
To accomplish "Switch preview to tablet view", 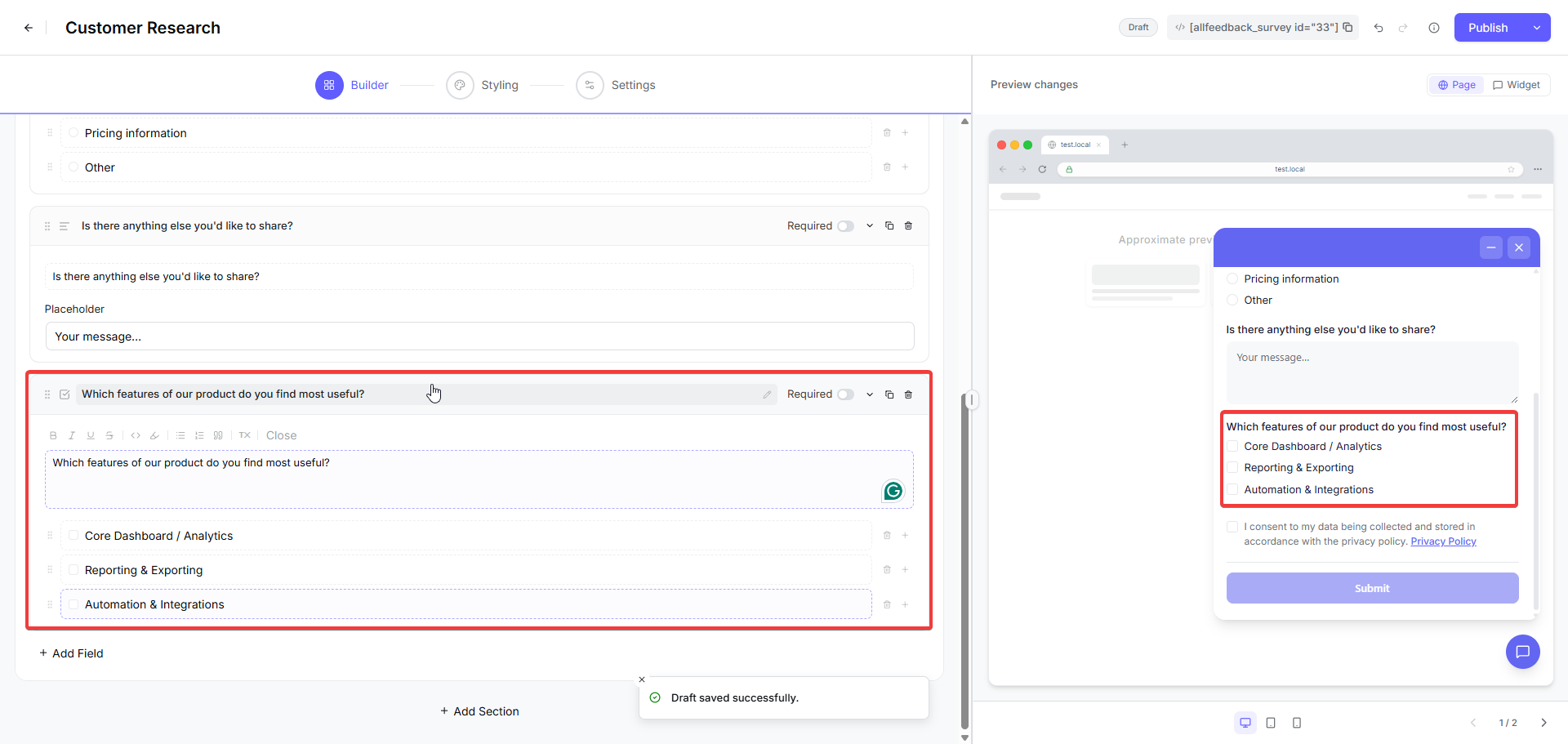I will [1271, 723].
